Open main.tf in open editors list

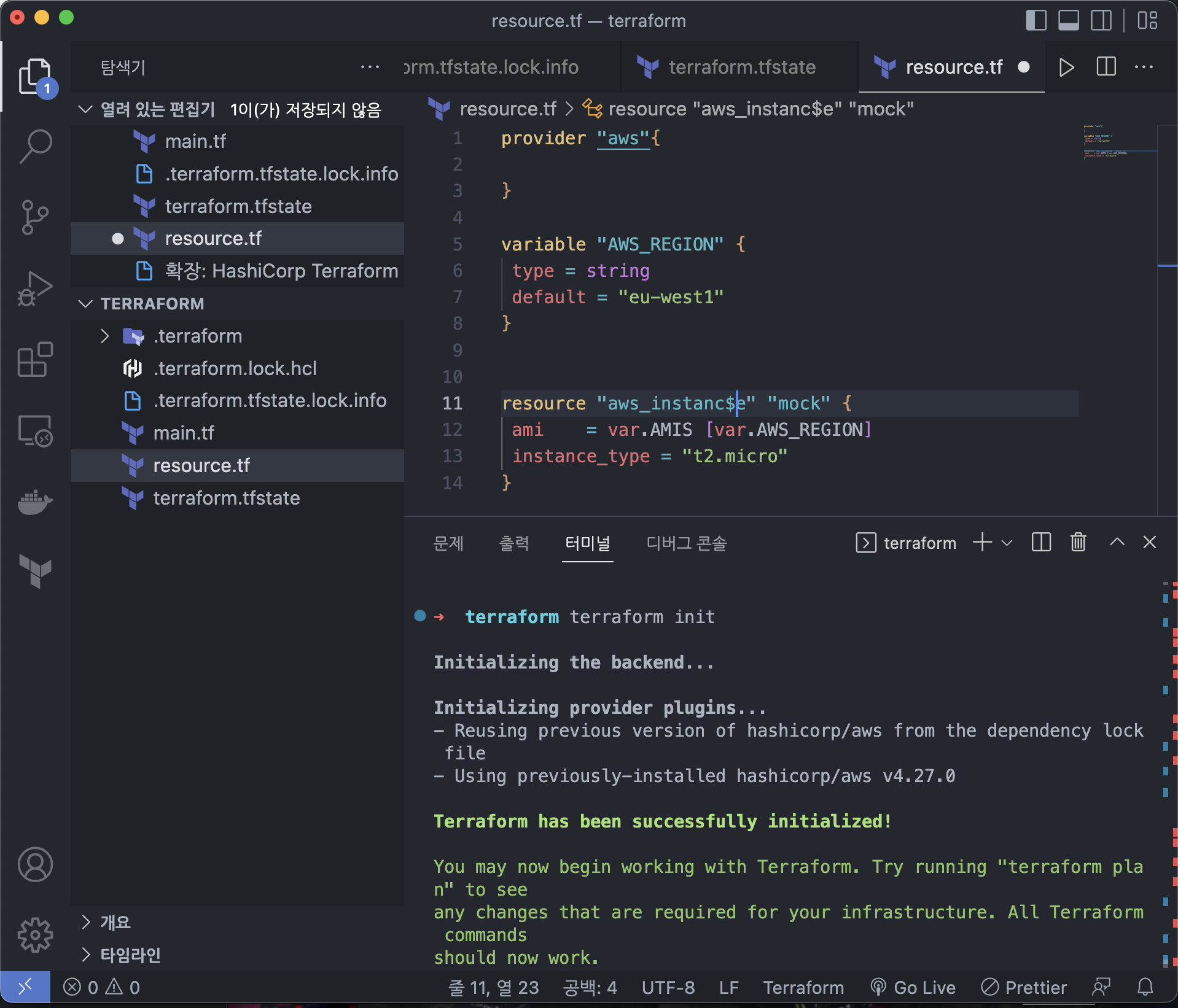click(237, 141)
